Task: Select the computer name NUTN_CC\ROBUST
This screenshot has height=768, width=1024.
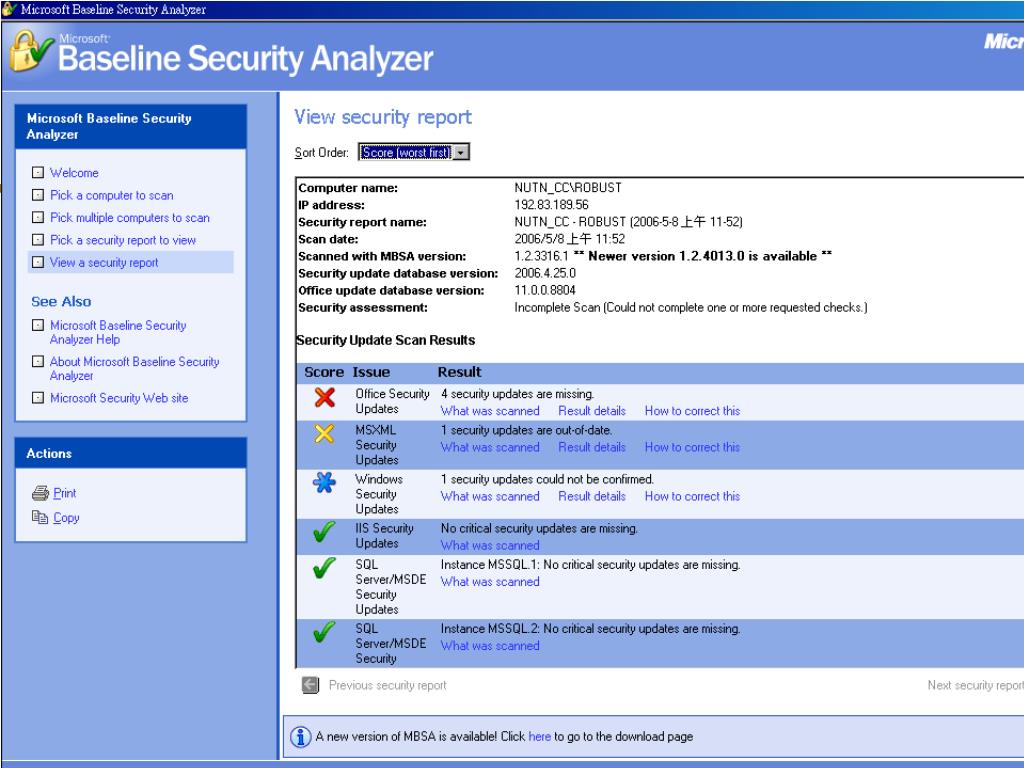Action: click(x=568, y=188)
